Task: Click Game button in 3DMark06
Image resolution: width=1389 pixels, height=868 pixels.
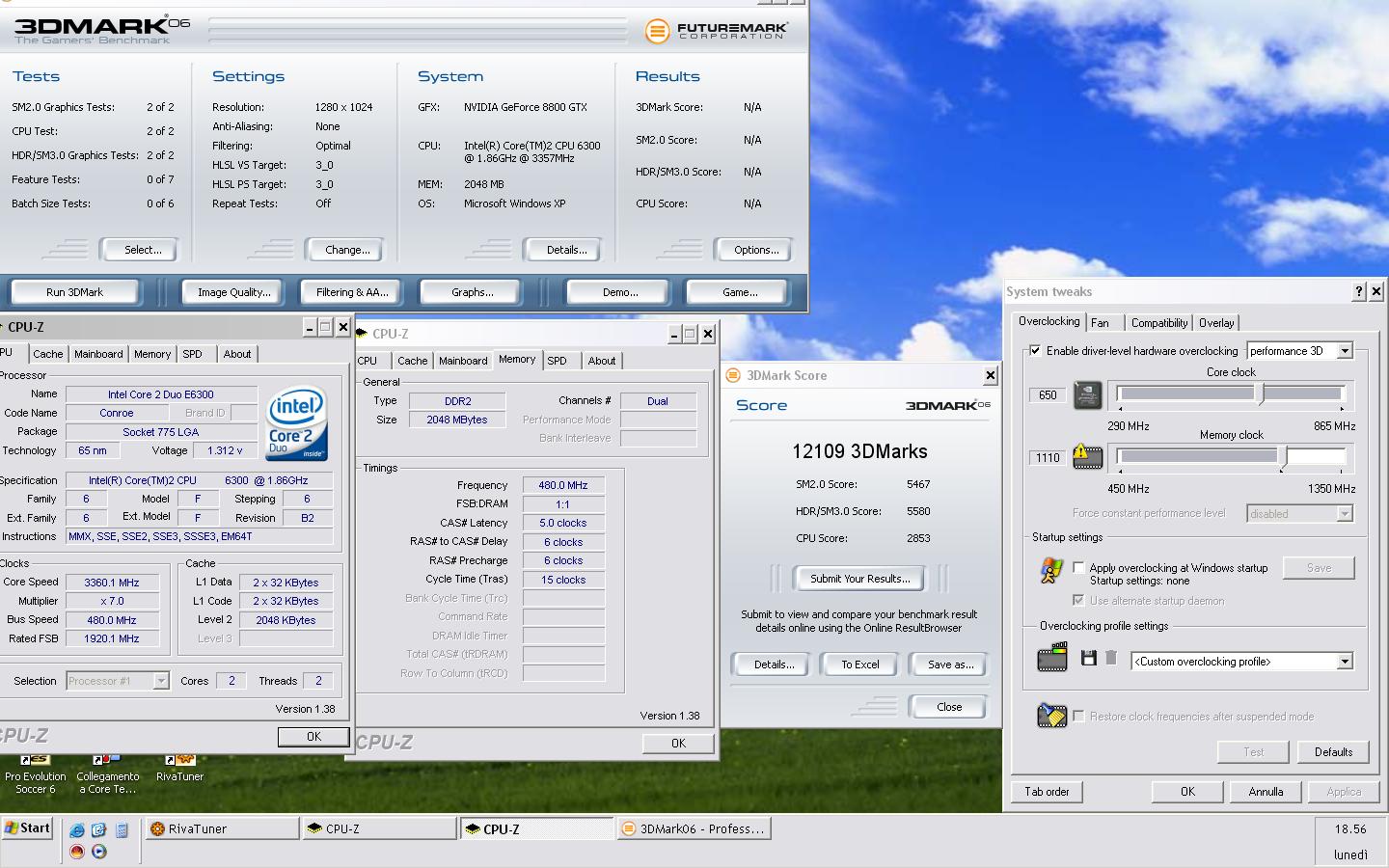Action: coord(740,292)
